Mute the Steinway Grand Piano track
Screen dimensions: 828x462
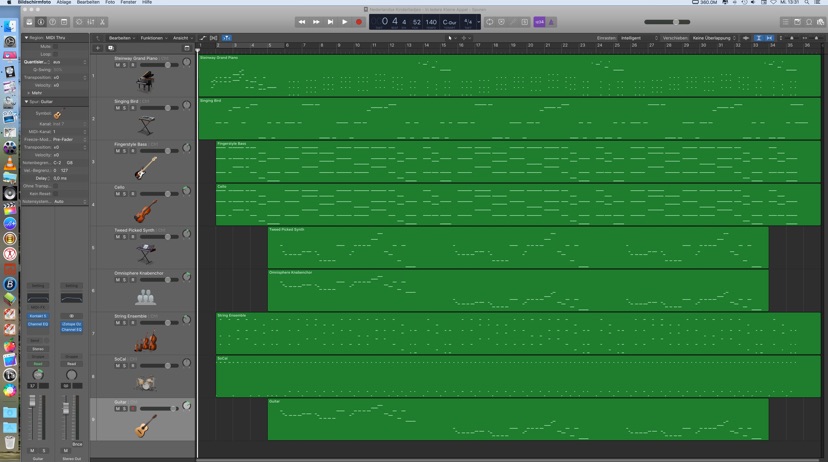coord(117,65)
